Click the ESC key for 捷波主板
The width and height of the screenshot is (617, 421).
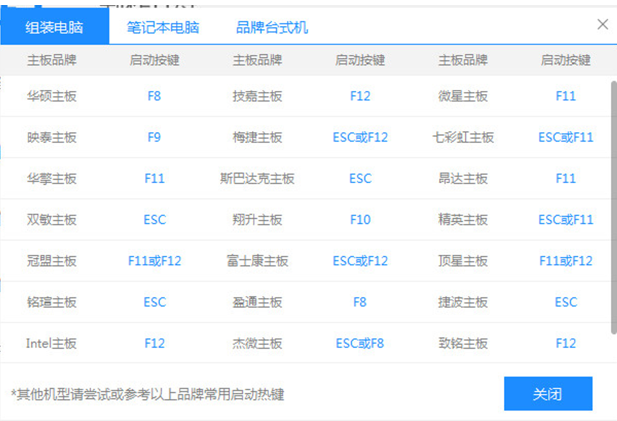tap(565, 302)
